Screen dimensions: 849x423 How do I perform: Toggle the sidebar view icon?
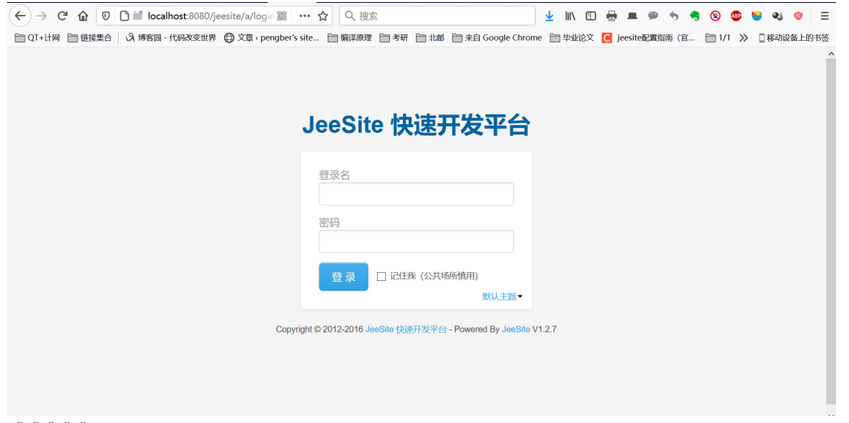(x=591, y=16)
